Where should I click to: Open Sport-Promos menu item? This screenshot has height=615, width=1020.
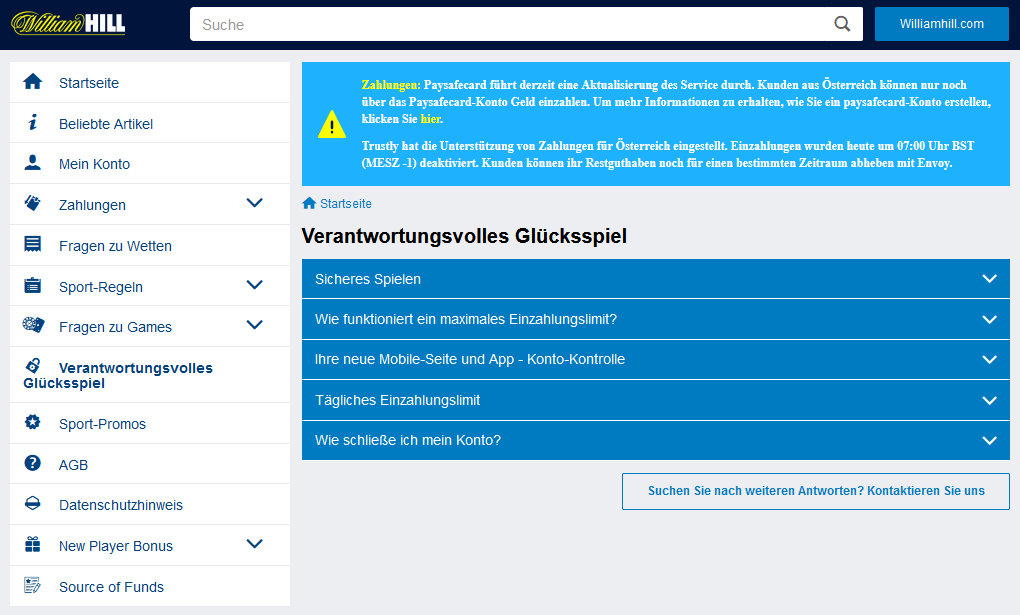(150, 424)
